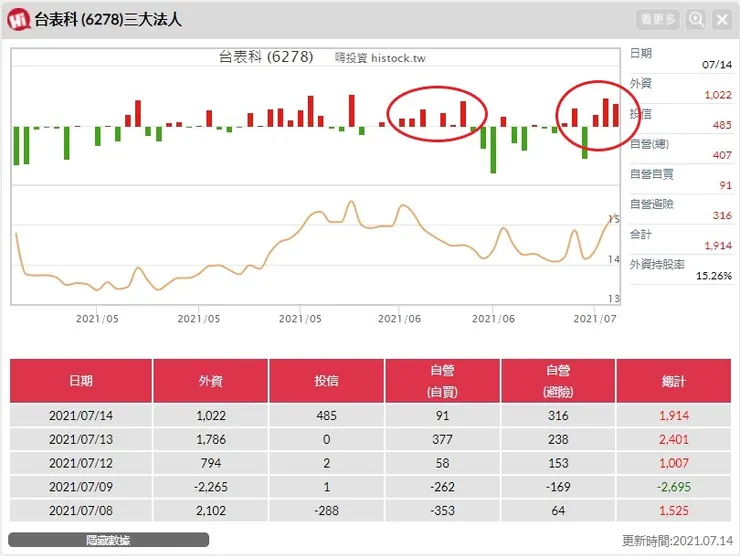Image resolution: width=740 pixels, height=556 pixels.
Task: Click the 隱藏數據 button
Action: pos(109,540)
